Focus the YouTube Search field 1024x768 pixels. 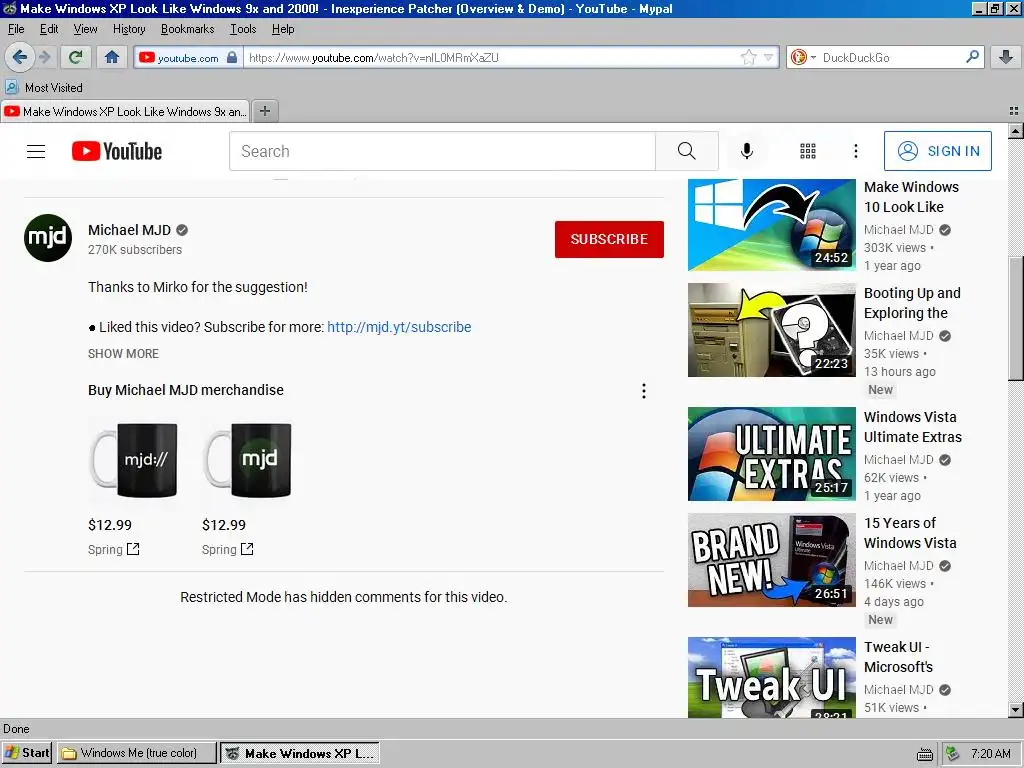click(442, 152)
